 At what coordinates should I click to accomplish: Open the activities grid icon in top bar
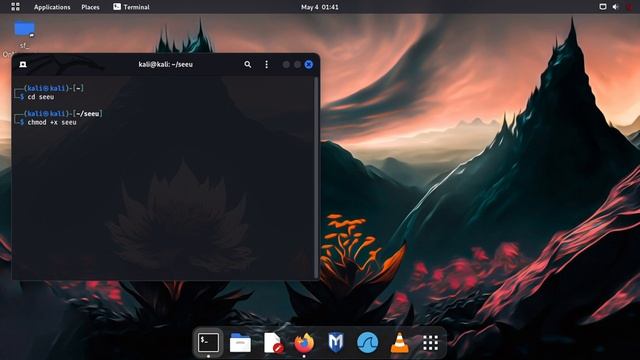(x=15, y=7)
